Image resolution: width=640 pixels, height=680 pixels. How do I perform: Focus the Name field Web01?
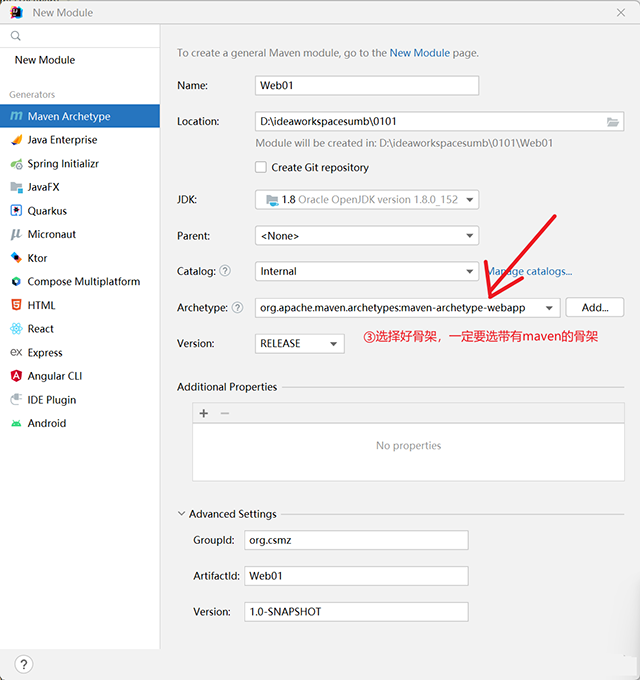(x=367, y=85)
